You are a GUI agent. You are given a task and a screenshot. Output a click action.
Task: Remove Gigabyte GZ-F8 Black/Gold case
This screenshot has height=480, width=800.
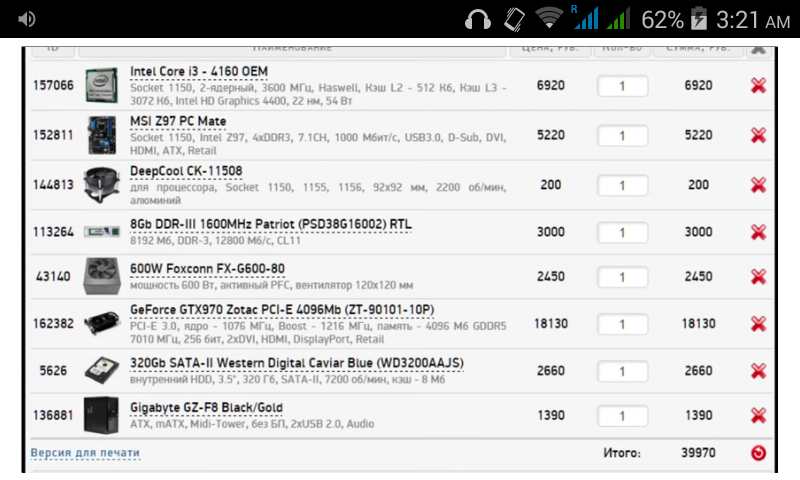click(758, 415)
